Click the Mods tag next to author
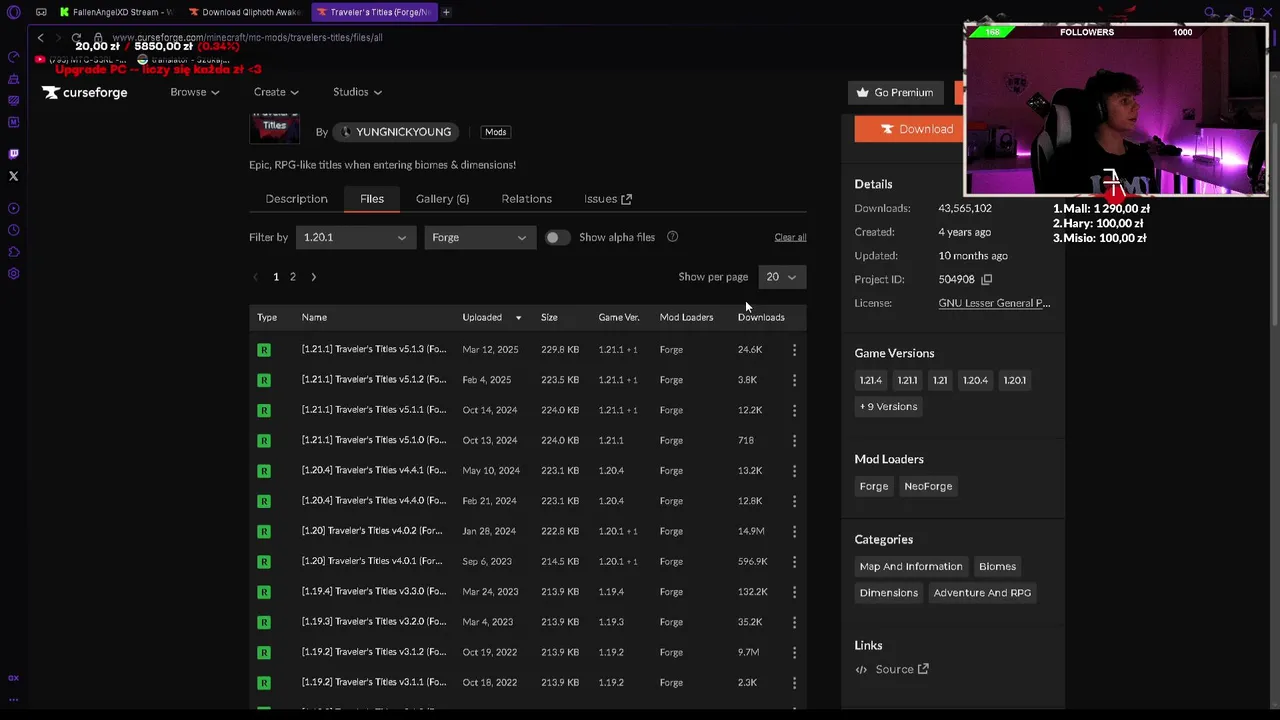1280x720 pixels. (495, 132)
